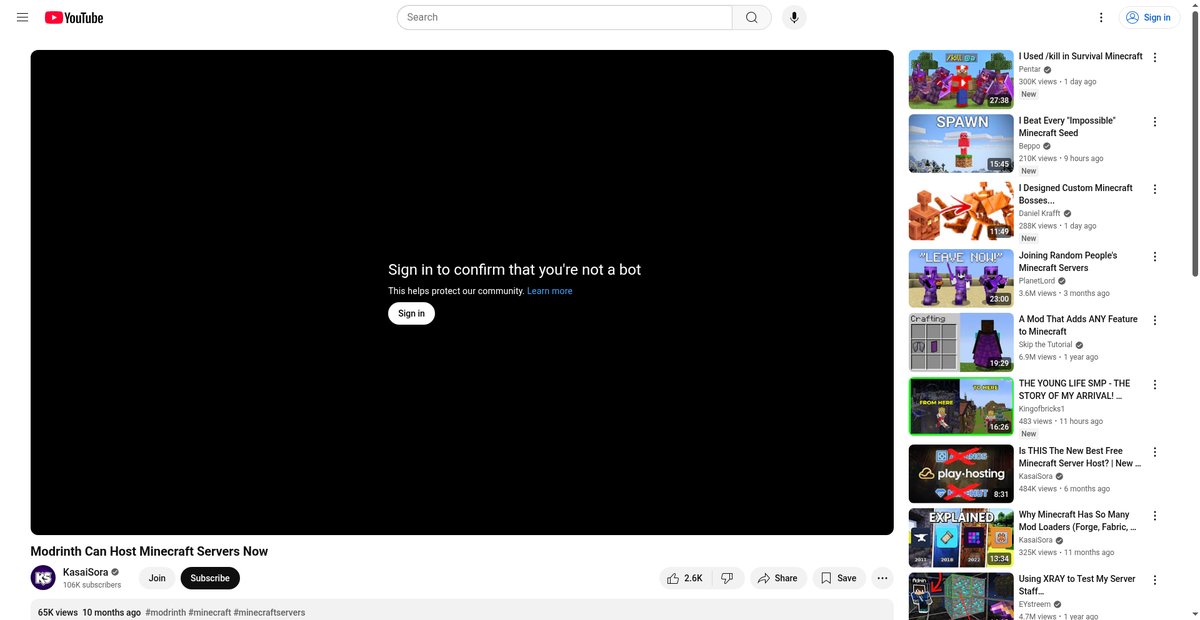The height and width of the screenshot is (620, 1200).
Task: Open the #minecraft hashtag
Action: 210,612
